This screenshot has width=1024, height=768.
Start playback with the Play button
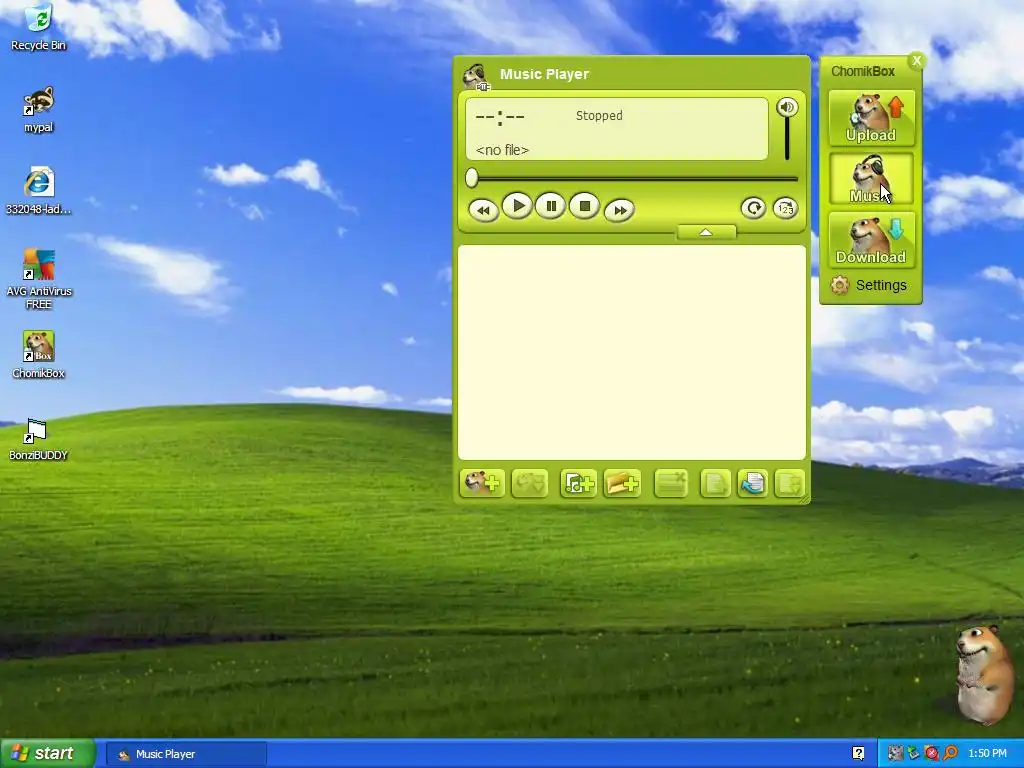(518, 206)
